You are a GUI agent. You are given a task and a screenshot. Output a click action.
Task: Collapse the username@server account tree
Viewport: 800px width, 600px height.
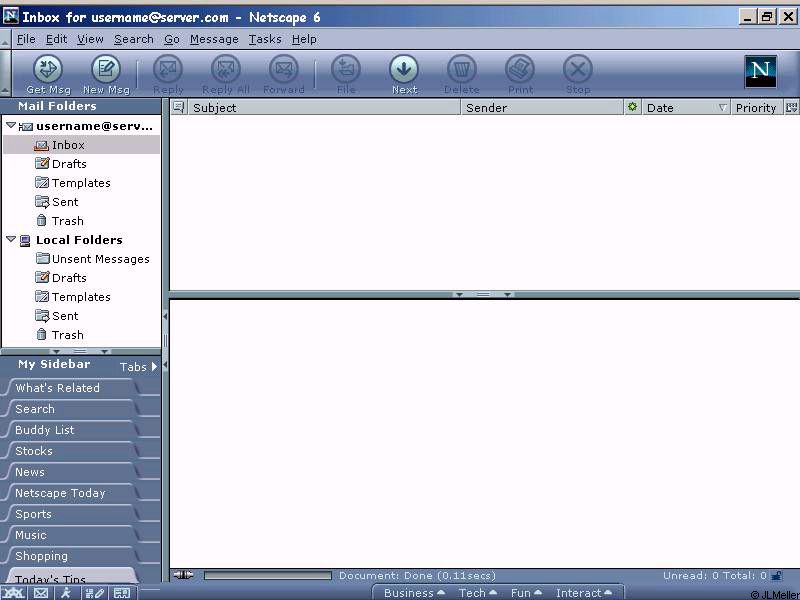point(11,125)
